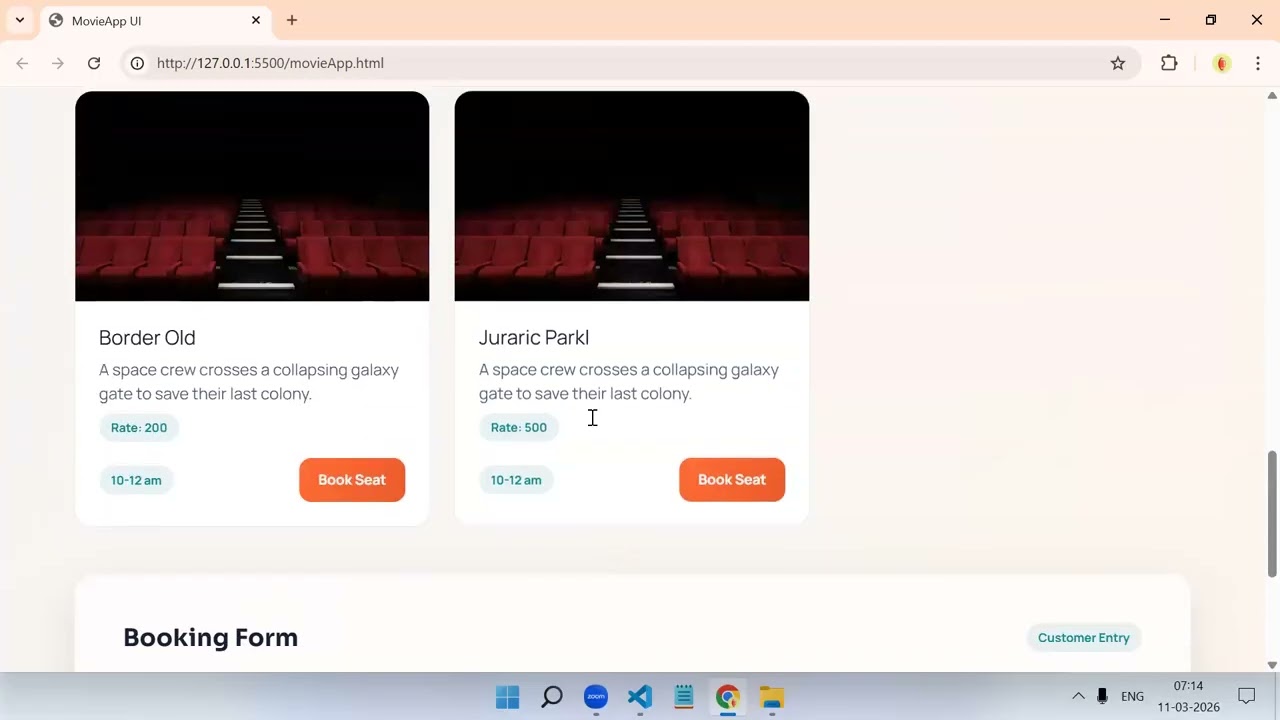Open the Chrome profile avatar
This screenshot has height=720, width=1280.
pyautogui.click(x=1221, y=63)
